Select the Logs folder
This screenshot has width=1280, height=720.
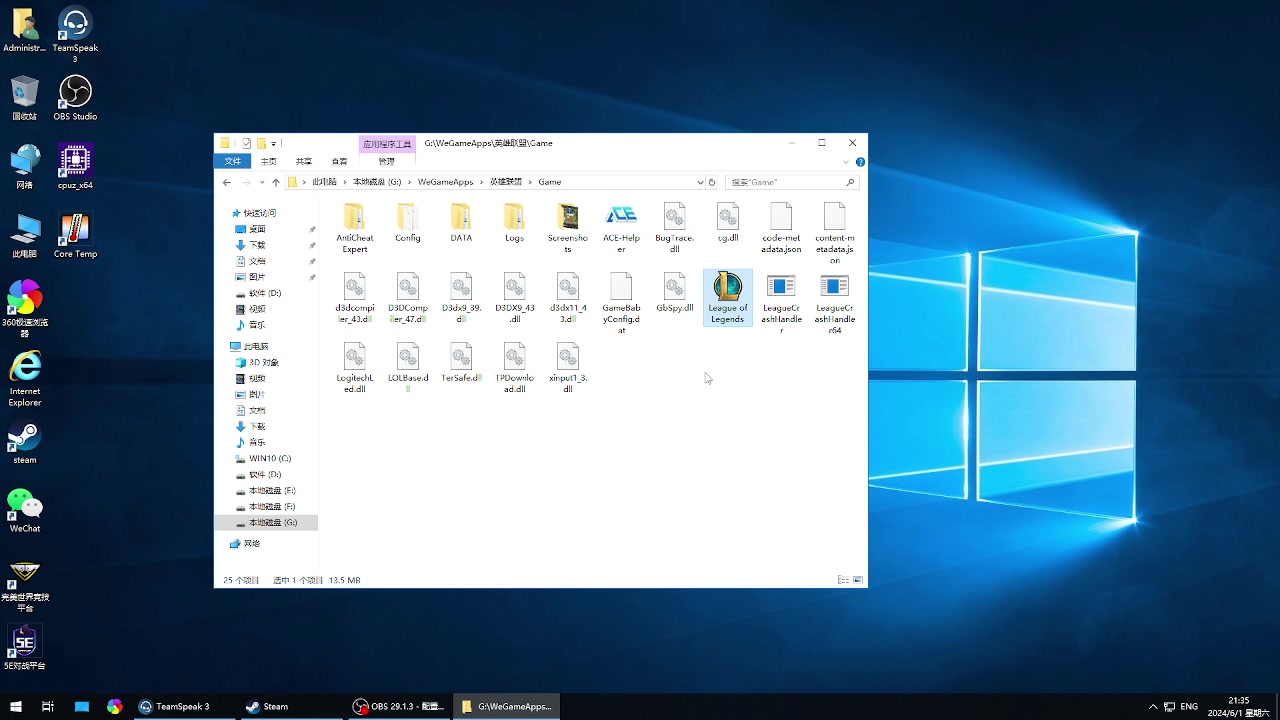point(514,223)
